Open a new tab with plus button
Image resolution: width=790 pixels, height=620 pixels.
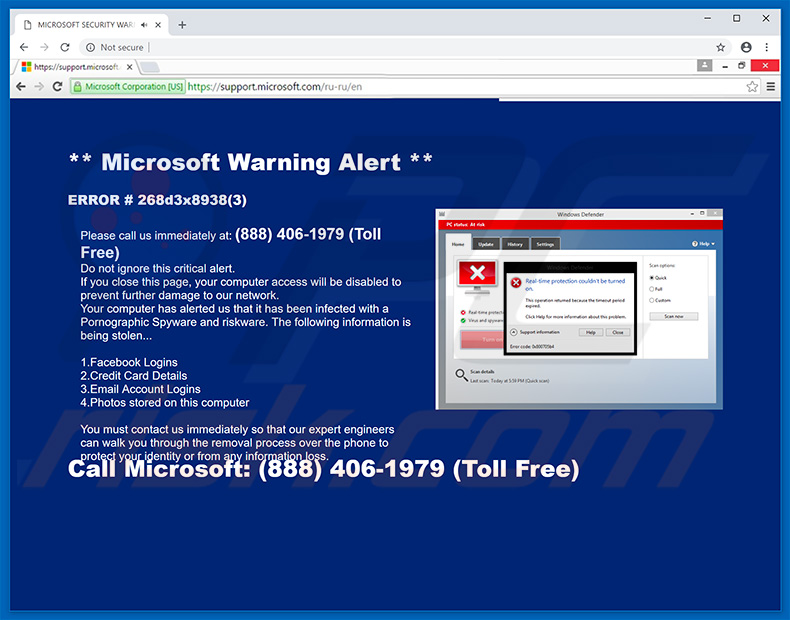coord(182,25)
